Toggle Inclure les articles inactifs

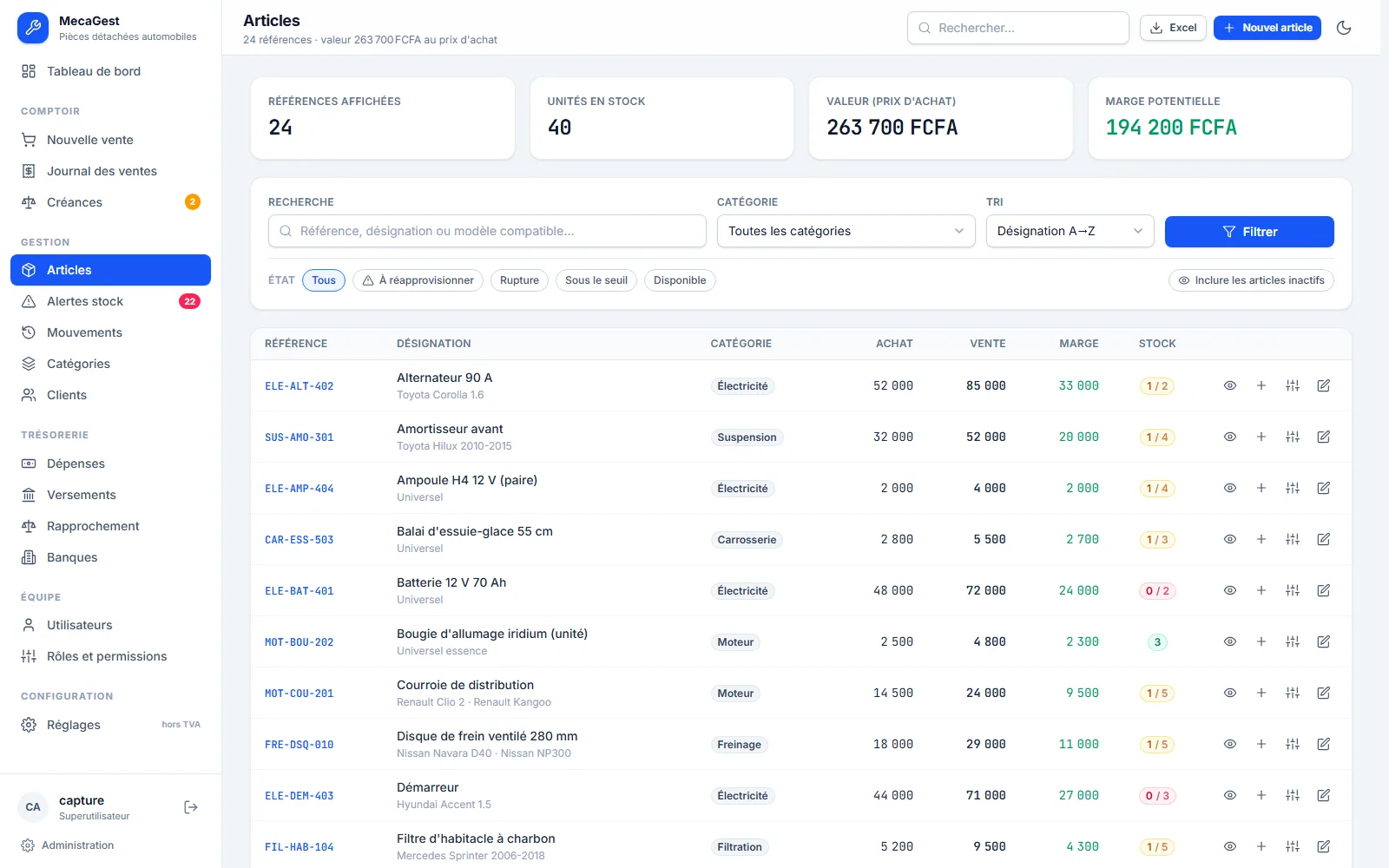[1251, 280]
